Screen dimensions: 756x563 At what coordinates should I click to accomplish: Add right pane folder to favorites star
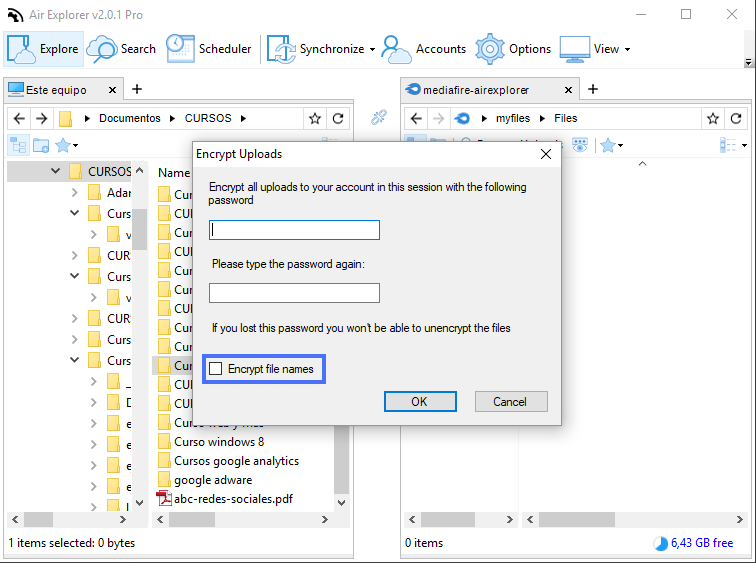point(713,119)
